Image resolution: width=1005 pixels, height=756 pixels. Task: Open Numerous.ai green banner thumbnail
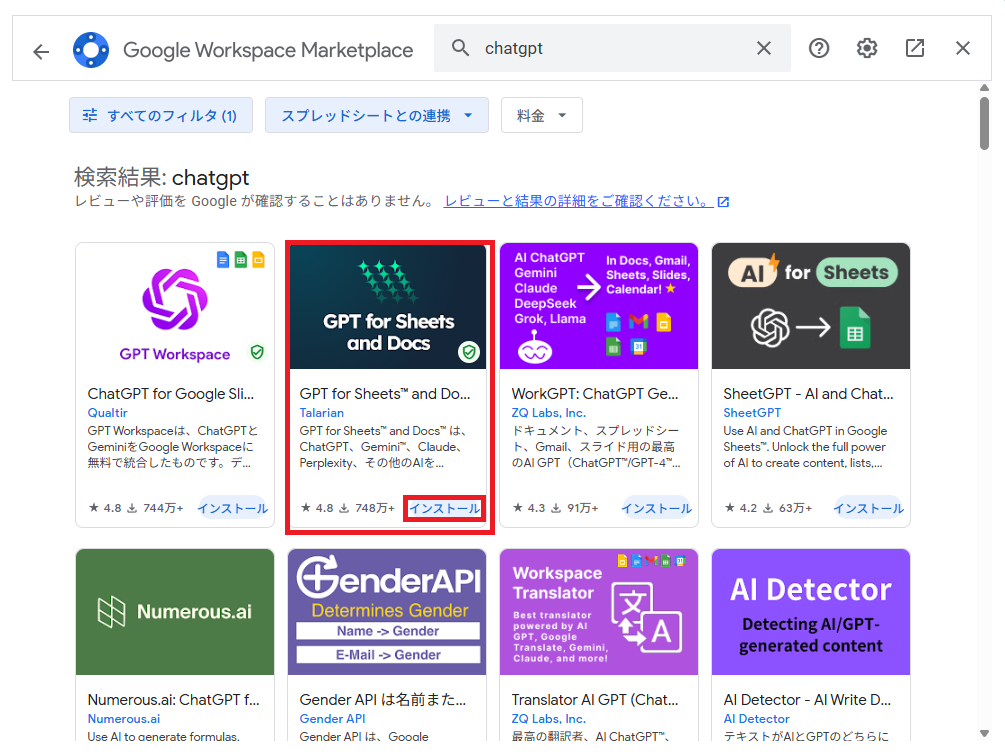point(175,612)
